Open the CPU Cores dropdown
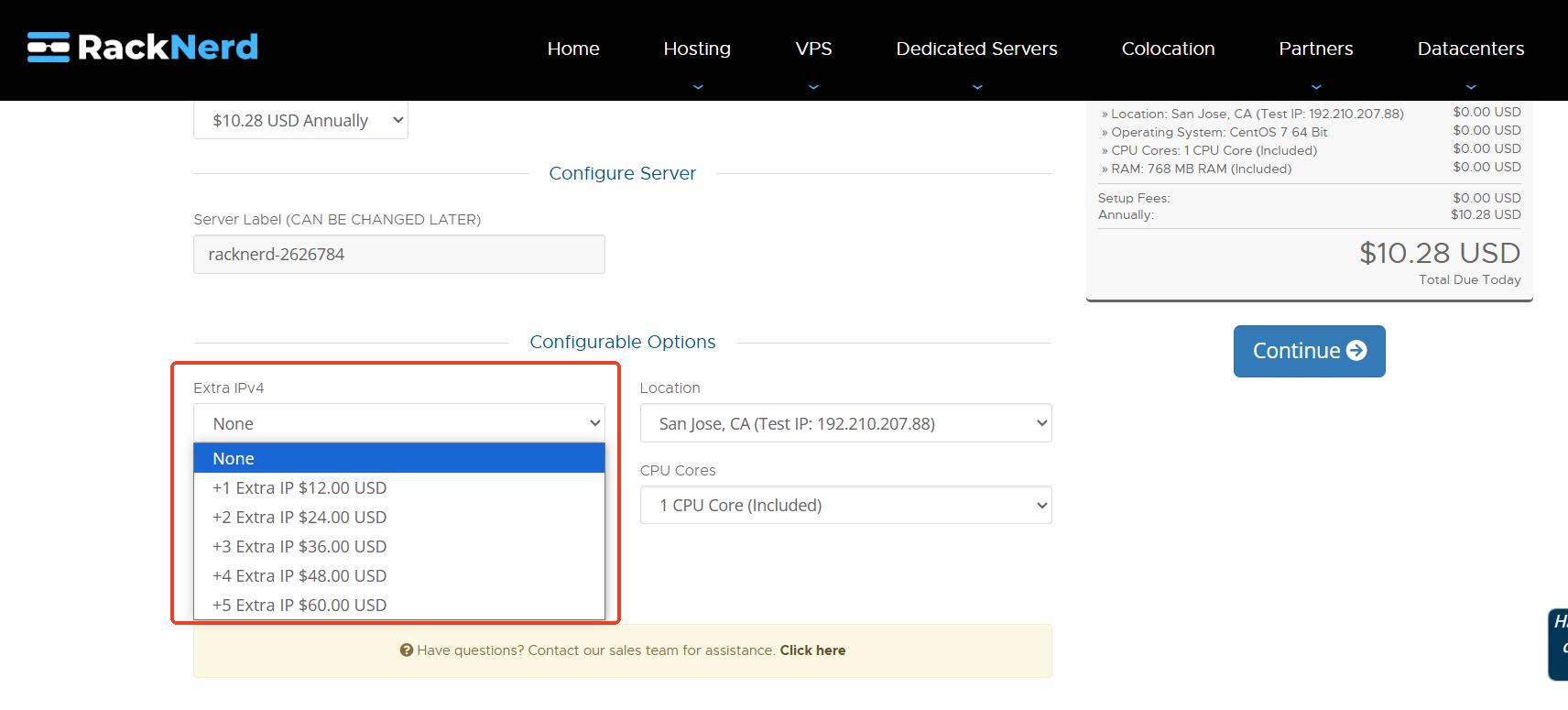Screen dimensions: 1568x710 845,506
